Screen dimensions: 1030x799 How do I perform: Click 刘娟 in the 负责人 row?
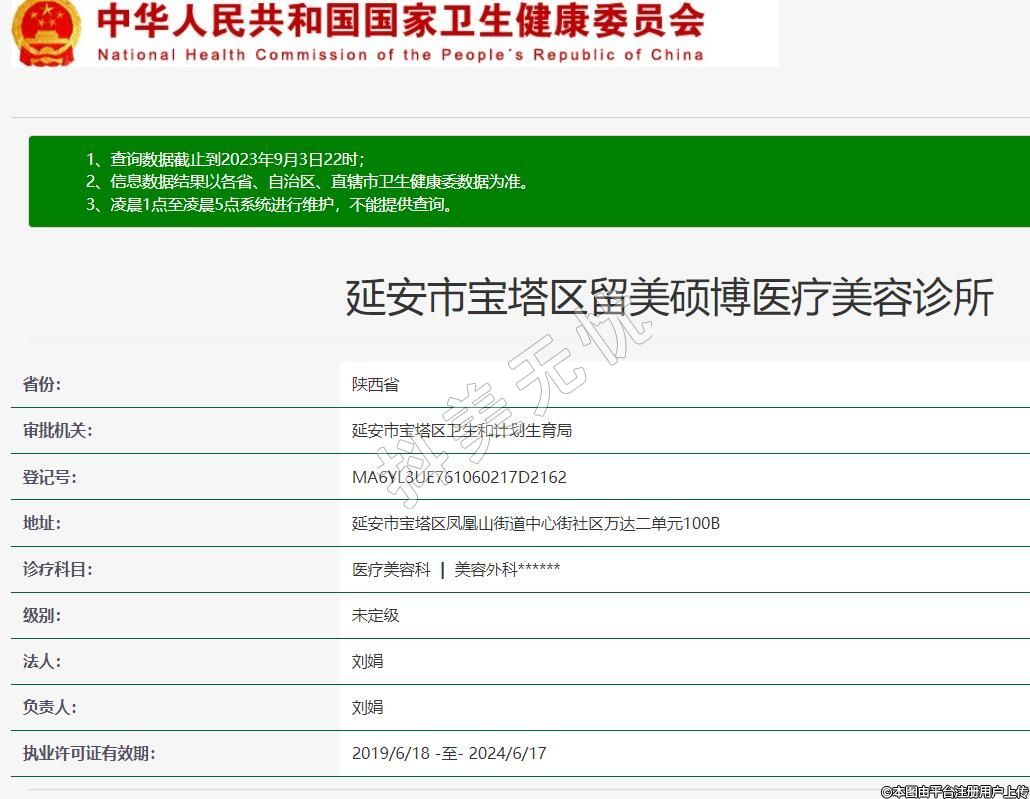coord(367,707)
